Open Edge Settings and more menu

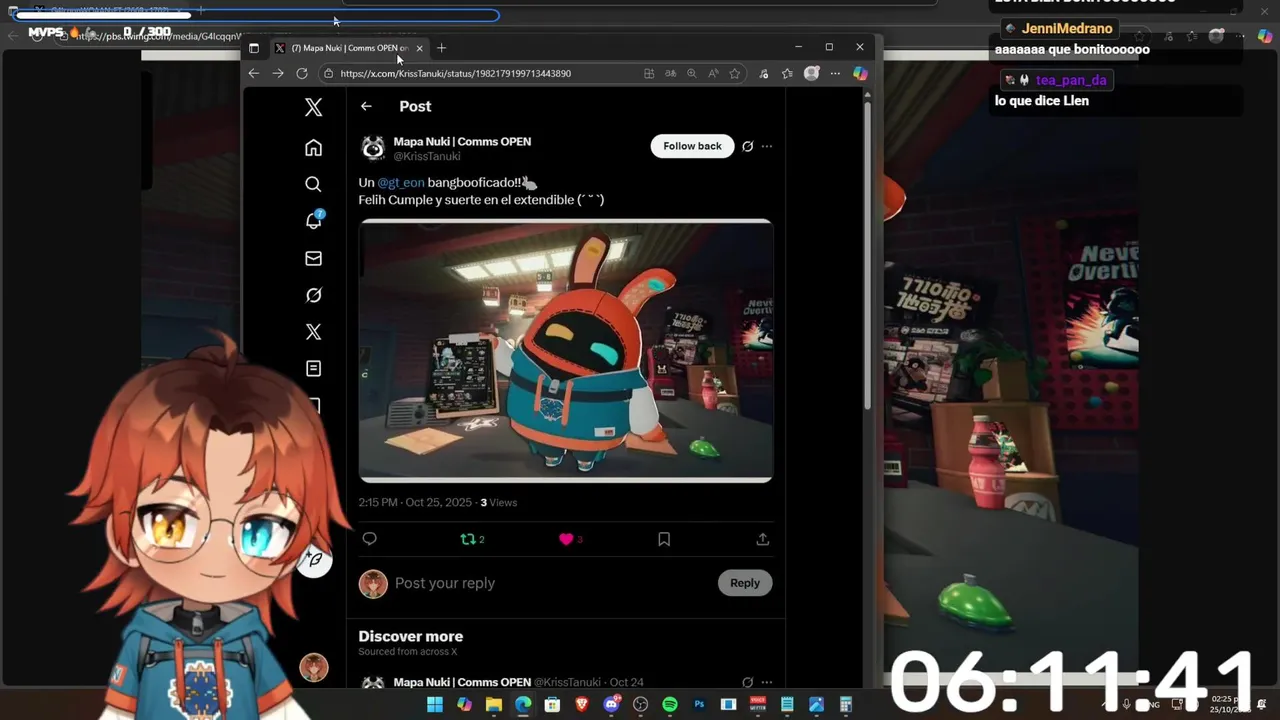(x=835, y=73)
